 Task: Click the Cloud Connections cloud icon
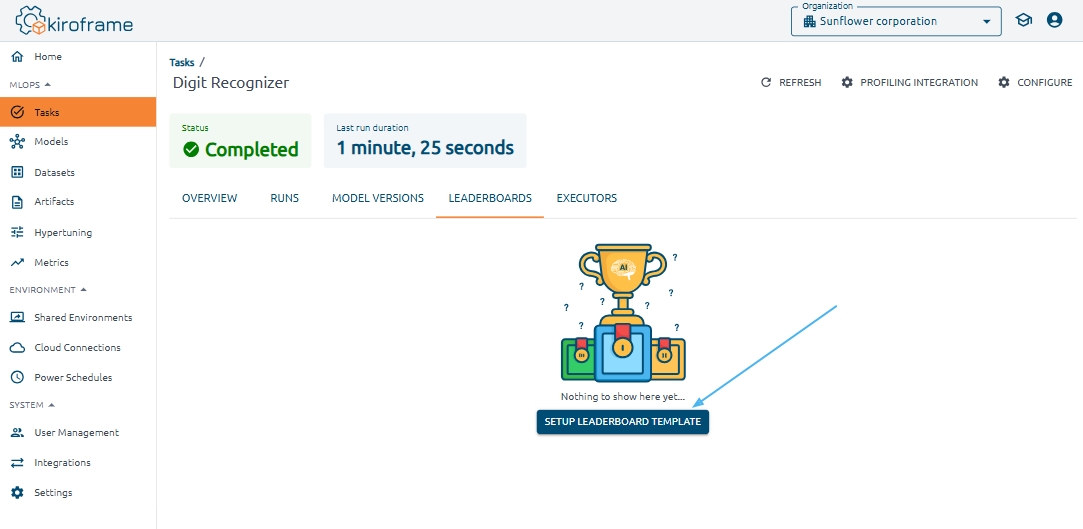point(17,348)
